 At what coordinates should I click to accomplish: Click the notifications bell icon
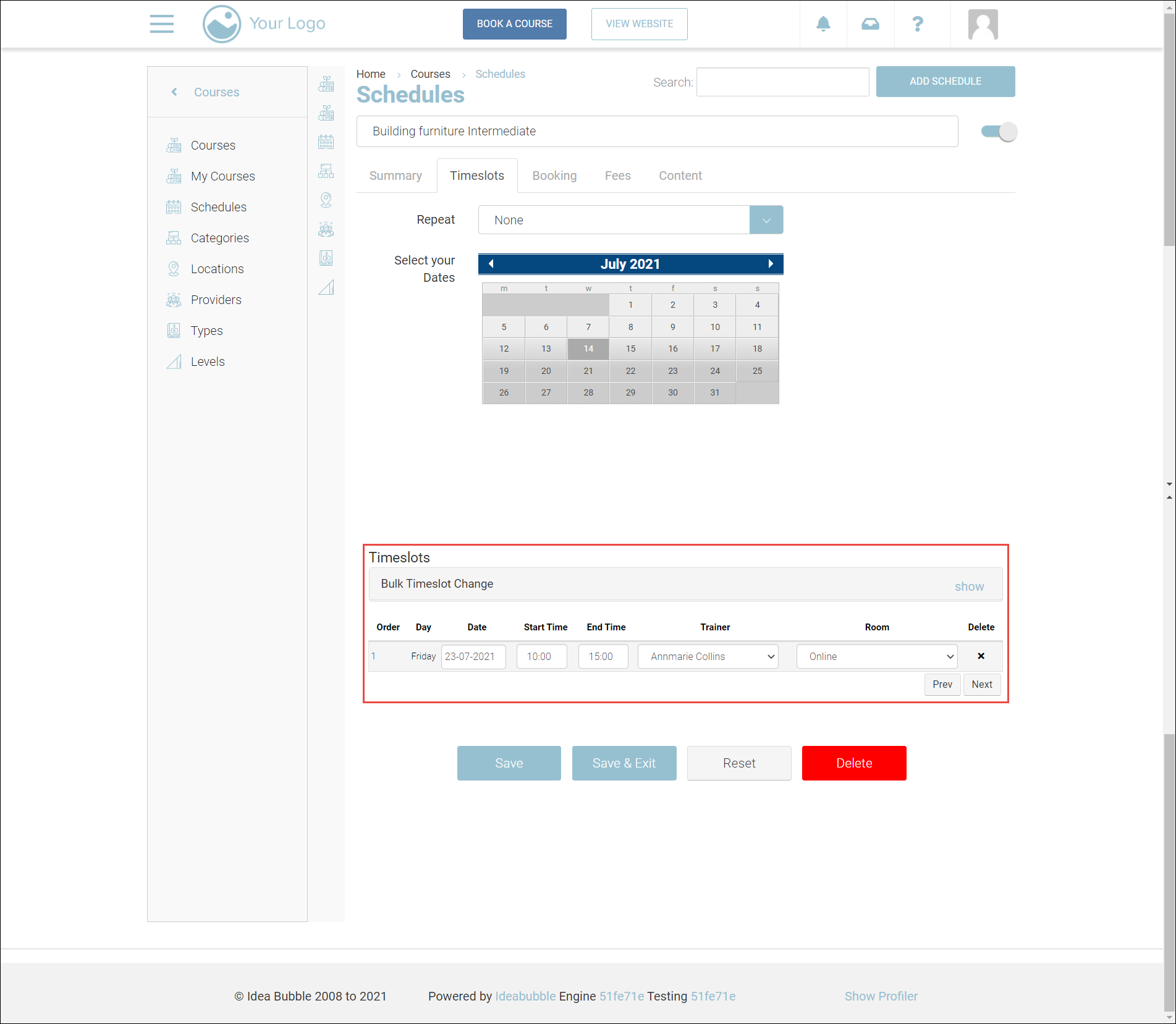(823, 24)
